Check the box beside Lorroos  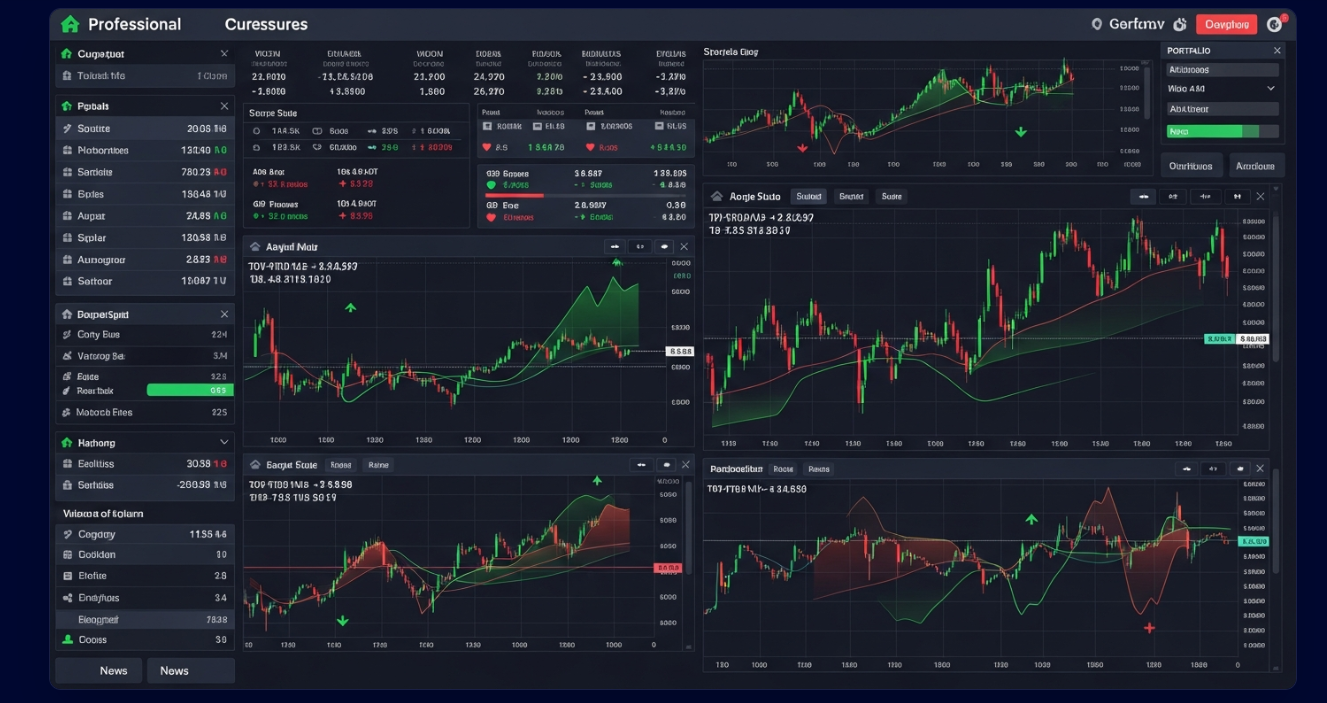coord(590,127)
